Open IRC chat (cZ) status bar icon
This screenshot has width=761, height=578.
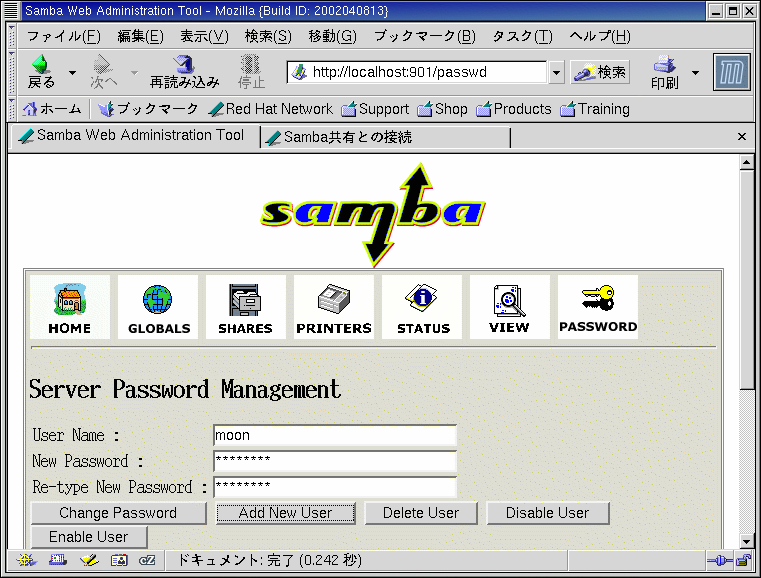(147, 561)
